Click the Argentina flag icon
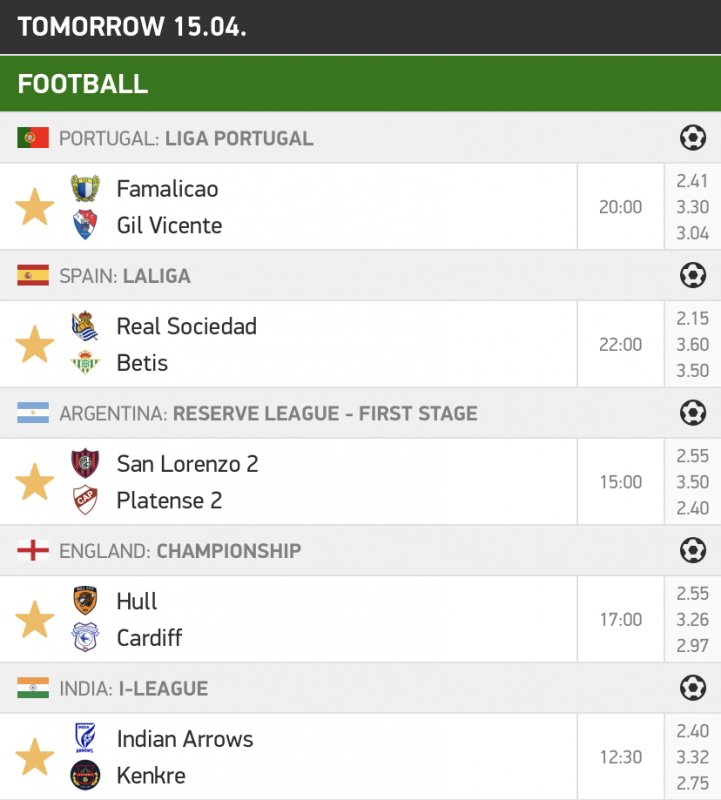 (33, 413)
